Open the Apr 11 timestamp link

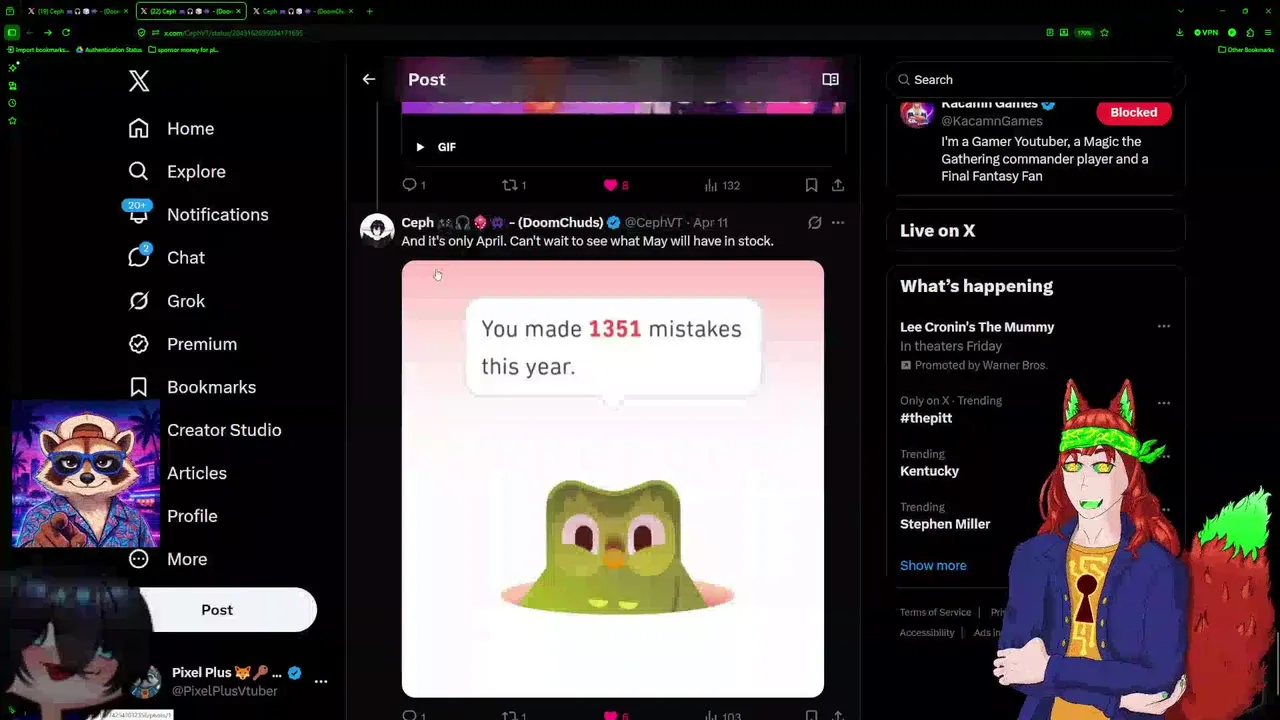[x=710, y=222]
